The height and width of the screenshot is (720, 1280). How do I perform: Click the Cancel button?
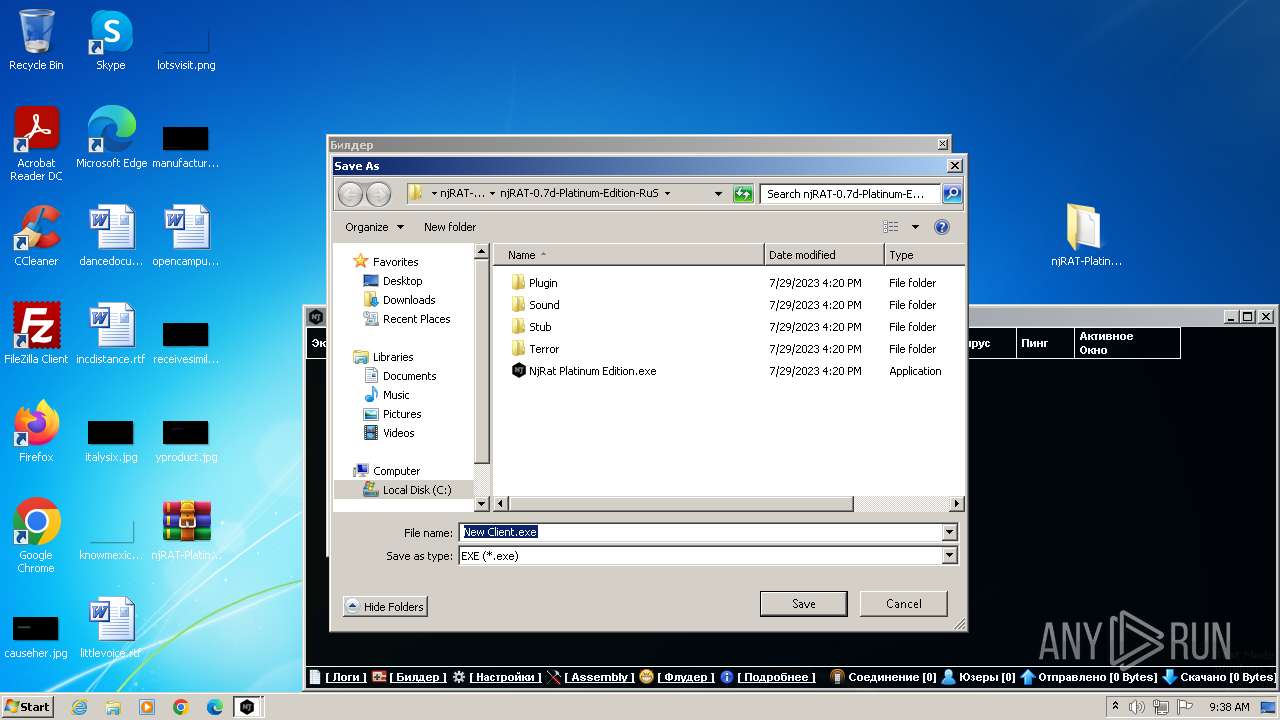904,604
